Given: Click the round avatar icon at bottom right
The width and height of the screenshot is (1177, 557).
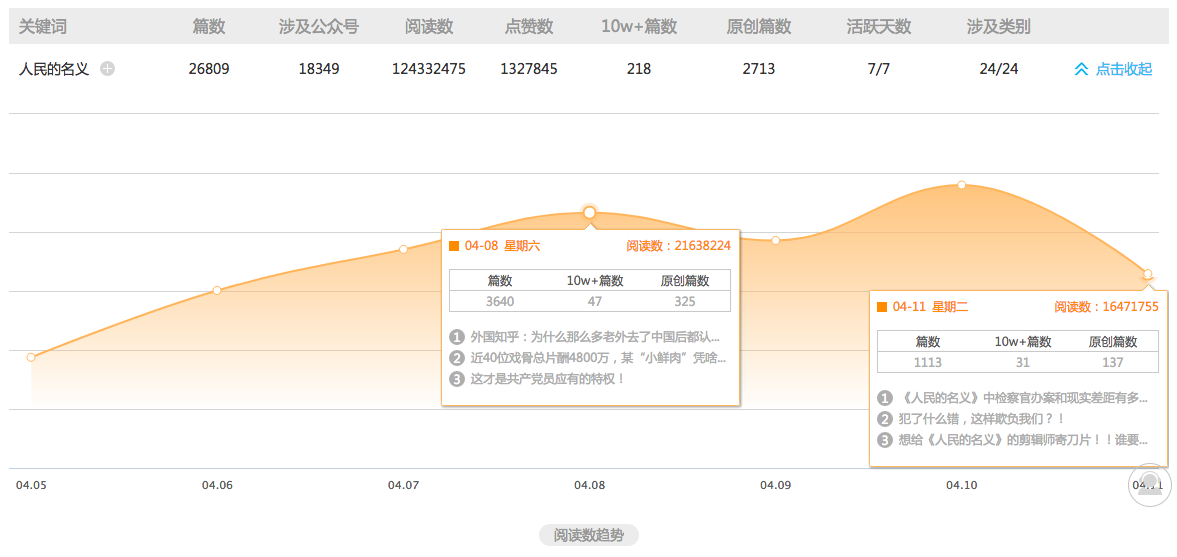Looking at the screenshot, I should (1148, 485).
